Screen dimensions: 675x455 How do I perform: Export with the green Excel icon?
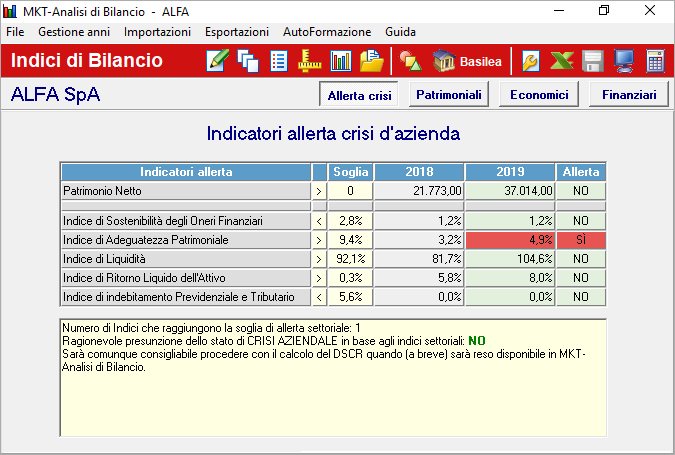(x=562, y=61)
